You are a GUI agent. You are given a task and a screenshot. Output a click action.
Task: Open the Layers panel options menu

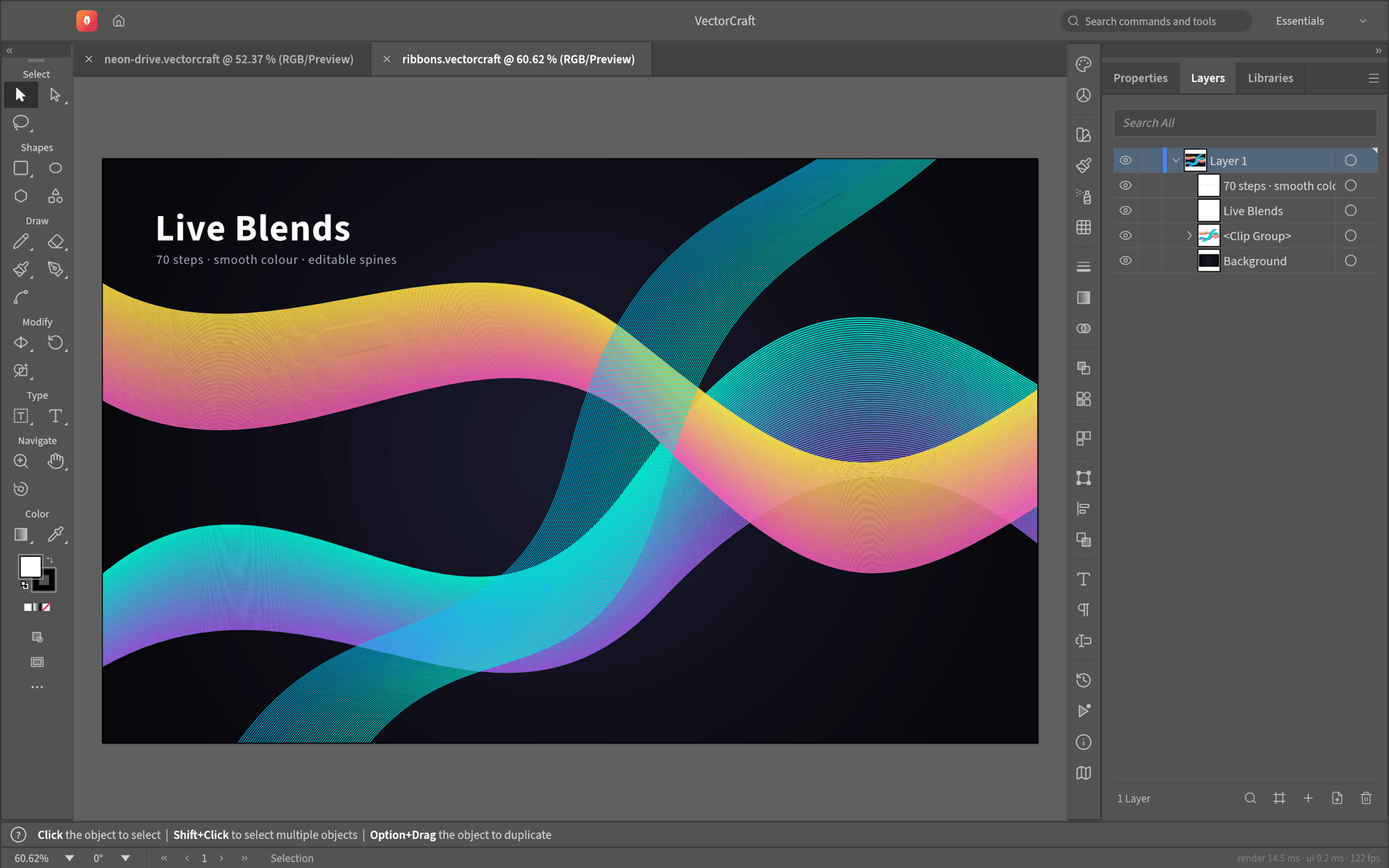tap(1374, 78)
